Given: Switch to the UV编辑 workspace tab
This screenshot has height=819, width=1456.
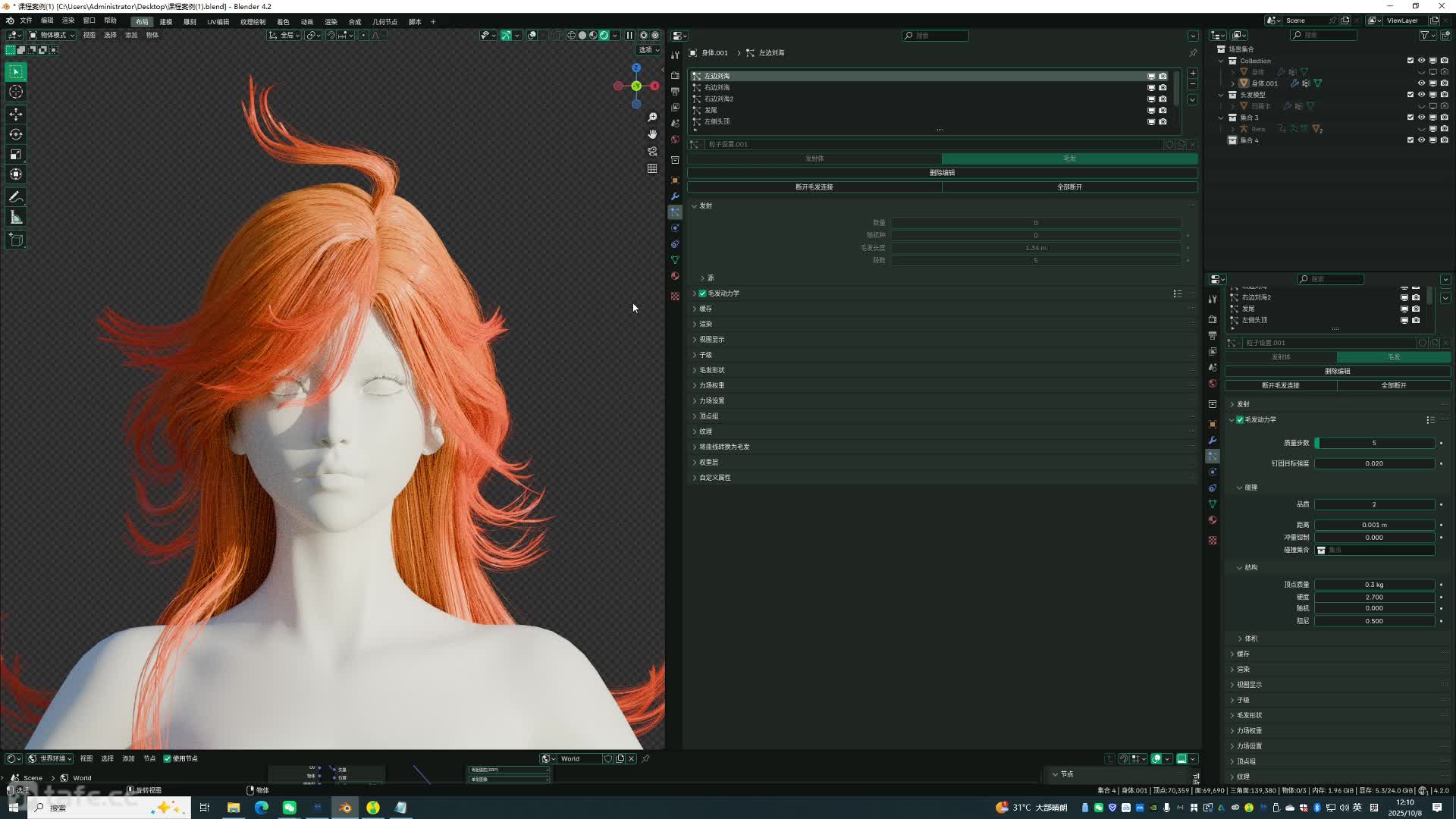Looking at the screenshot, I should (x=218, y=22).
